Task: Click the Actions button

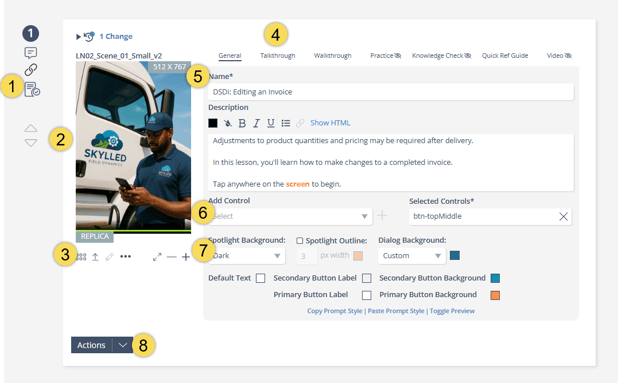Action: pos(91,345)
